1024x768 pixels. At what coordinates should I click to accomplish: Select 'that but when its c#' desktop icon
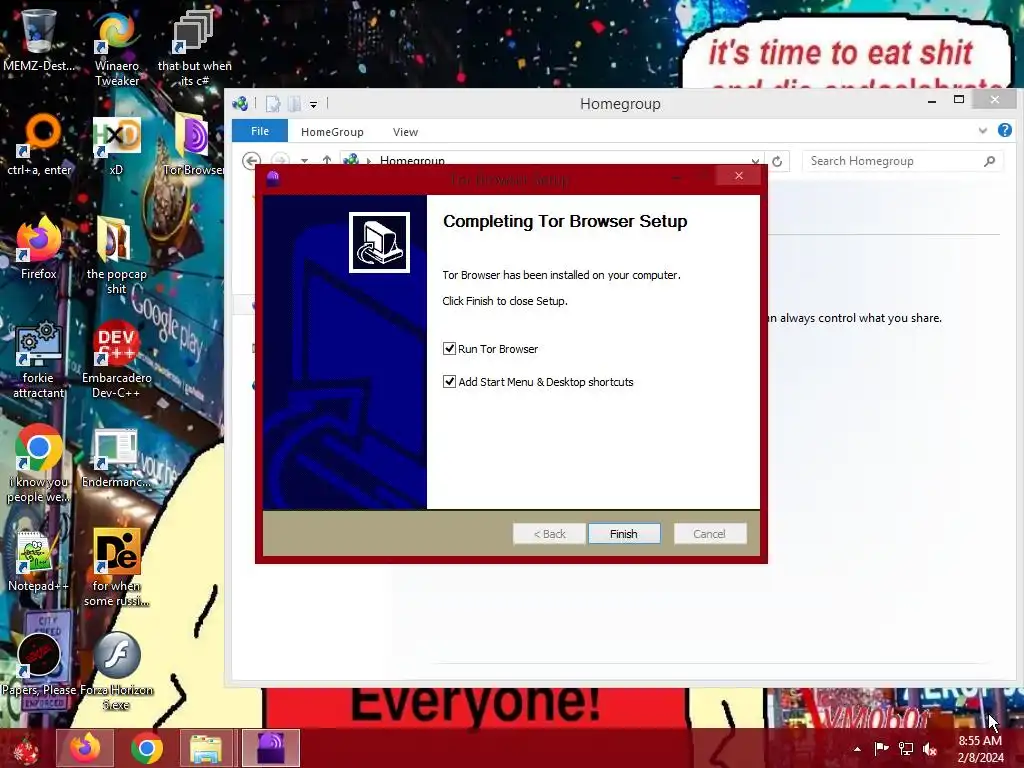pos(194,48)
